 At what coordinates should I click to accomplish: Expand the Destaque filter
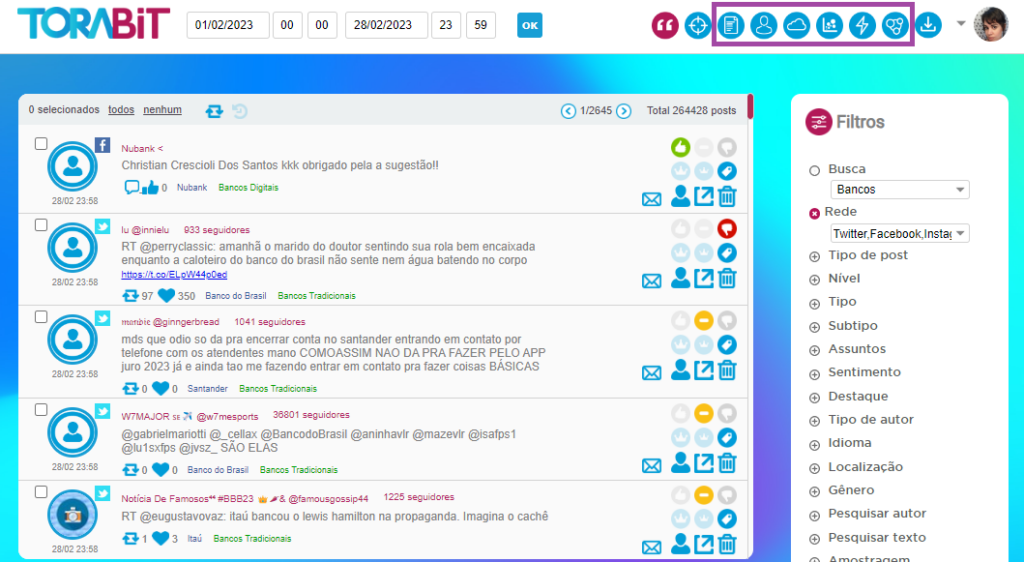(x=814, y=398)
